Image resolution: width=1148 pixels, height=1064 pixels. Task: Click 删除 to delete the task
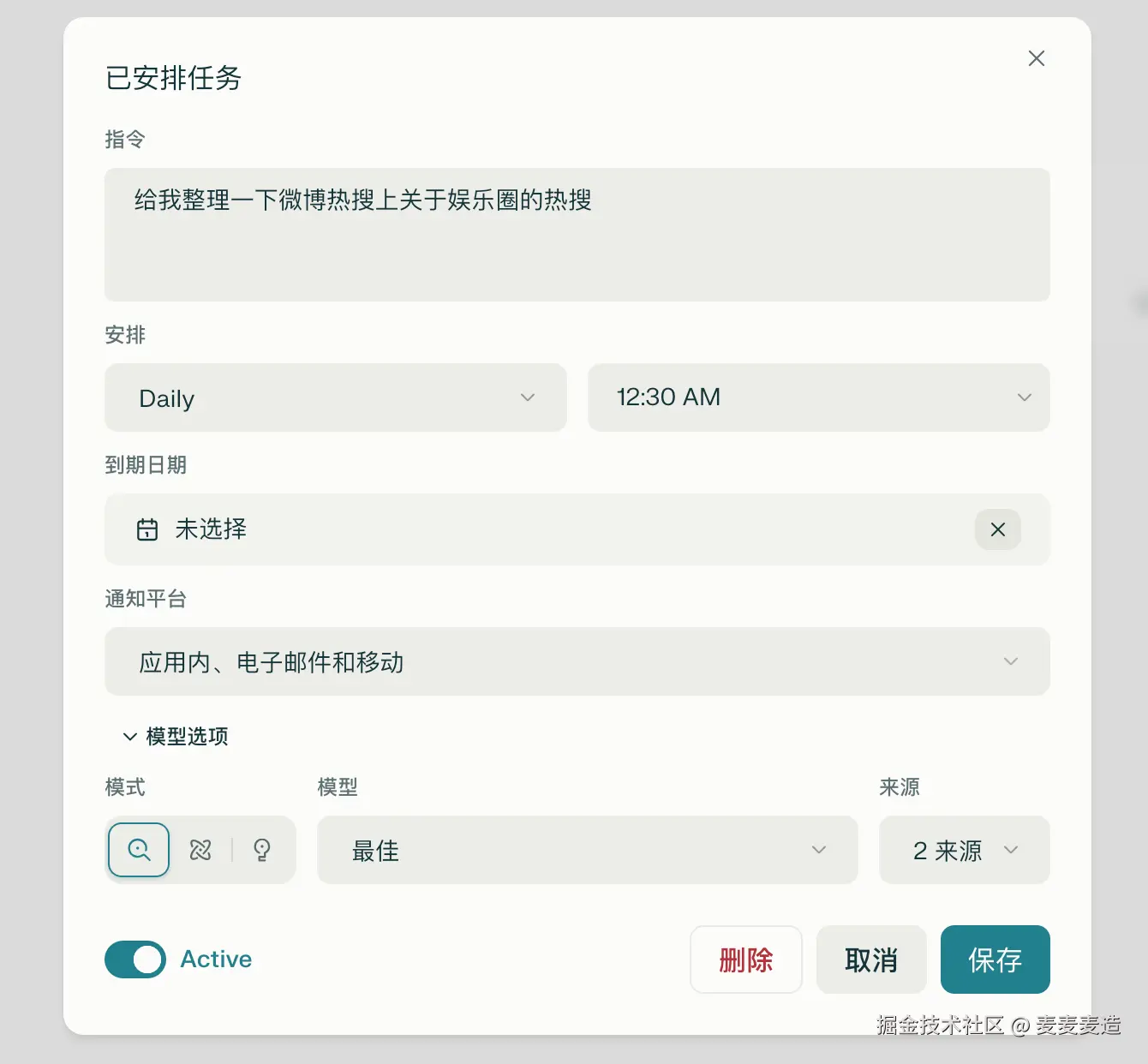tap(746, 959)
